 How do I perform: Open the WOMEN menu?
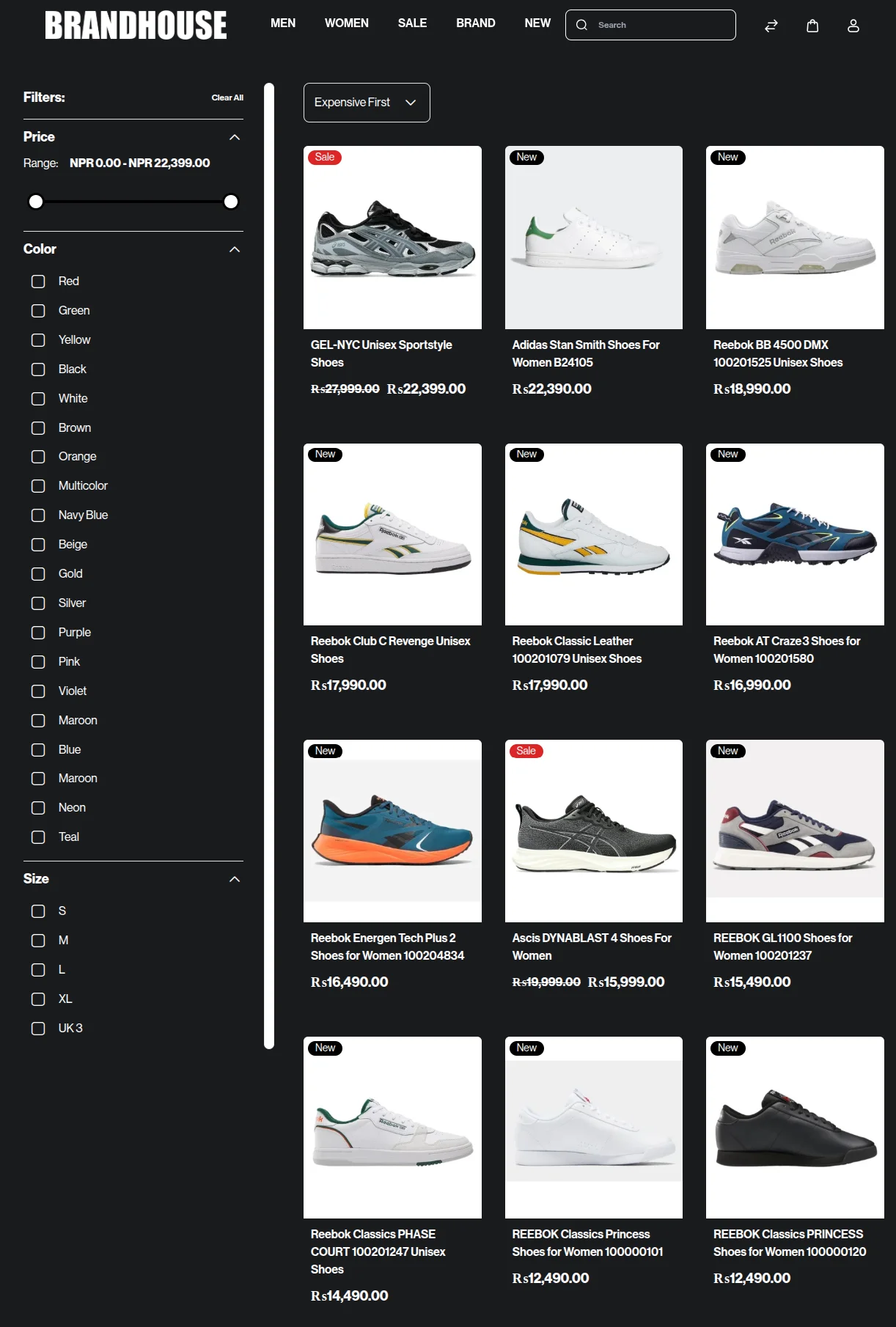tap(347, 23)
